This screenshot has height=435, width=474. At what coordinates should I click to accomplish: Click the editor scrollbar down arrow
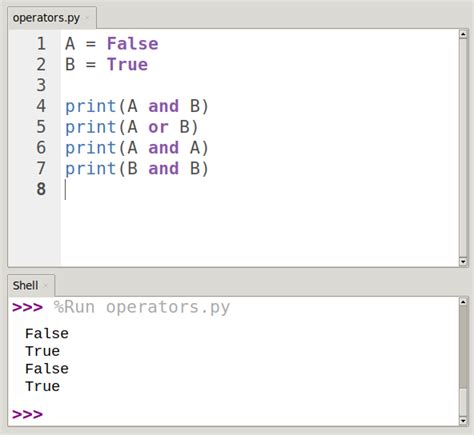(x=463, y=262)
